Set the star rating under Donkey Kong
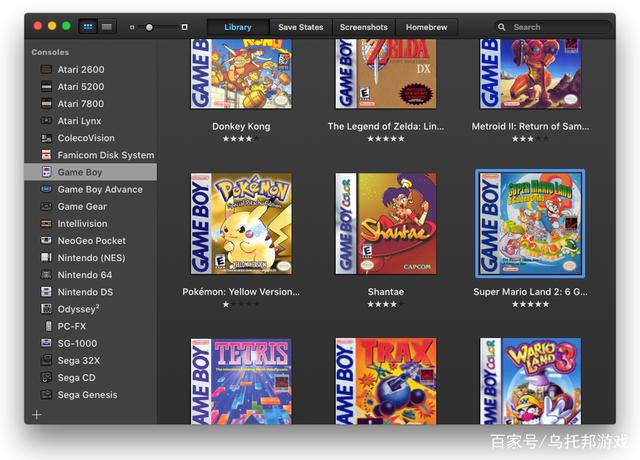640x460 pixels. (241, 139)
